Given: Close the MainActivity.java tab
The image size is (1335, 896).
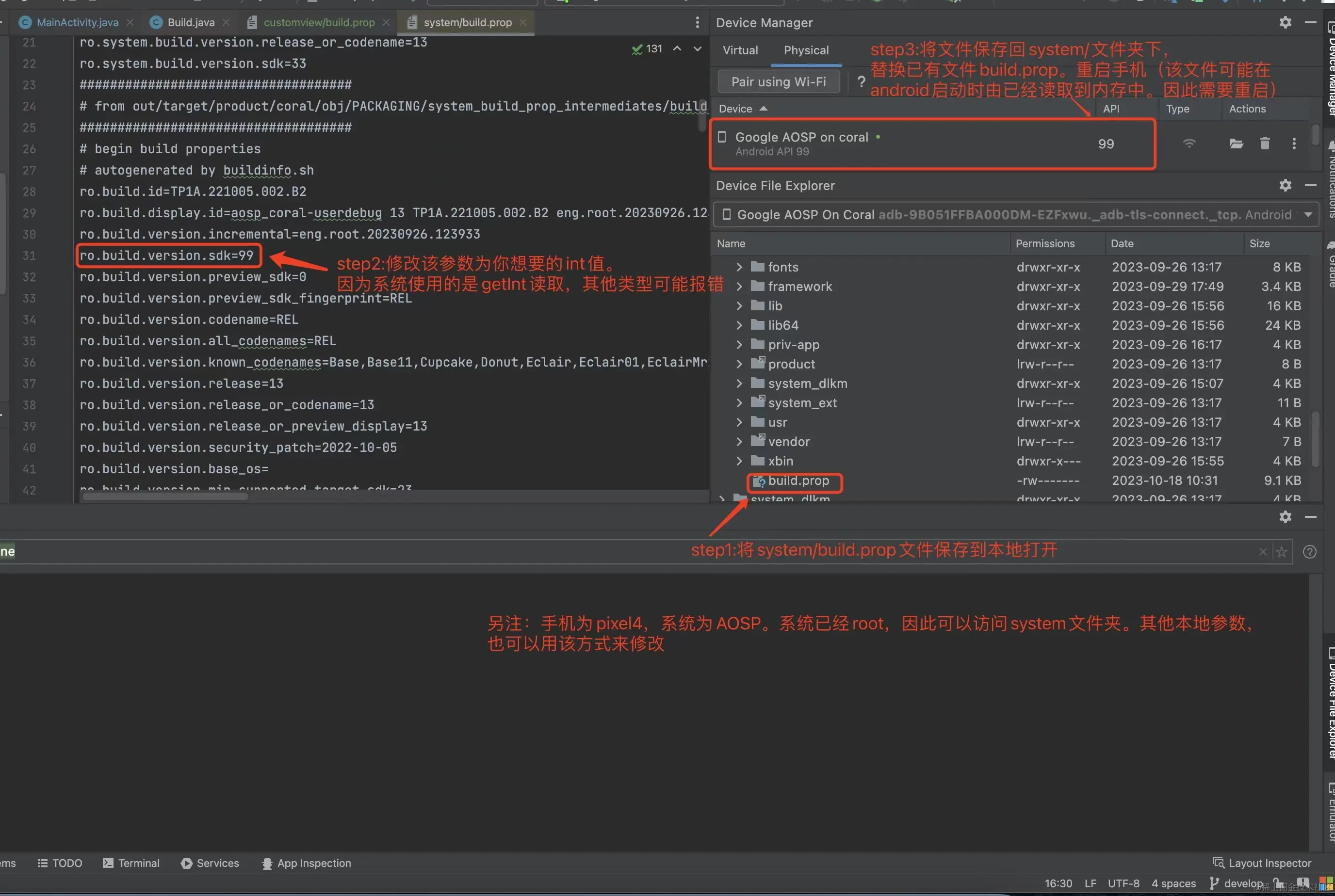Looking at the screenshot, I should (130, 22).
